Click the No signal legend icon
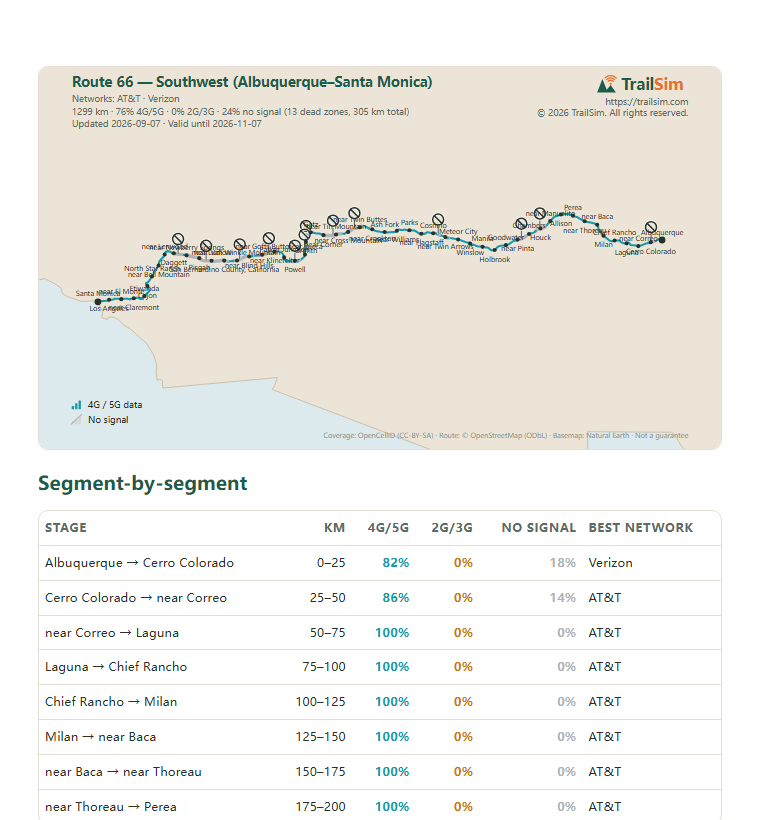The width and height of the screenshot is (760, 820). [76, 419]
